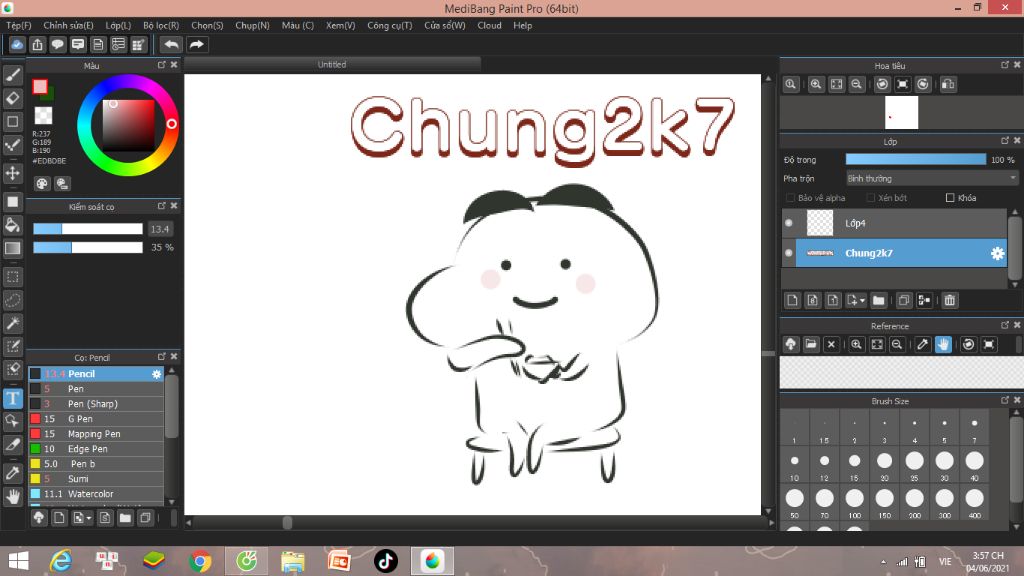Viewport: 1024px width, 576px height.
Task: Create a layer folder in the Lớp panel
Action: coord(878,300)
